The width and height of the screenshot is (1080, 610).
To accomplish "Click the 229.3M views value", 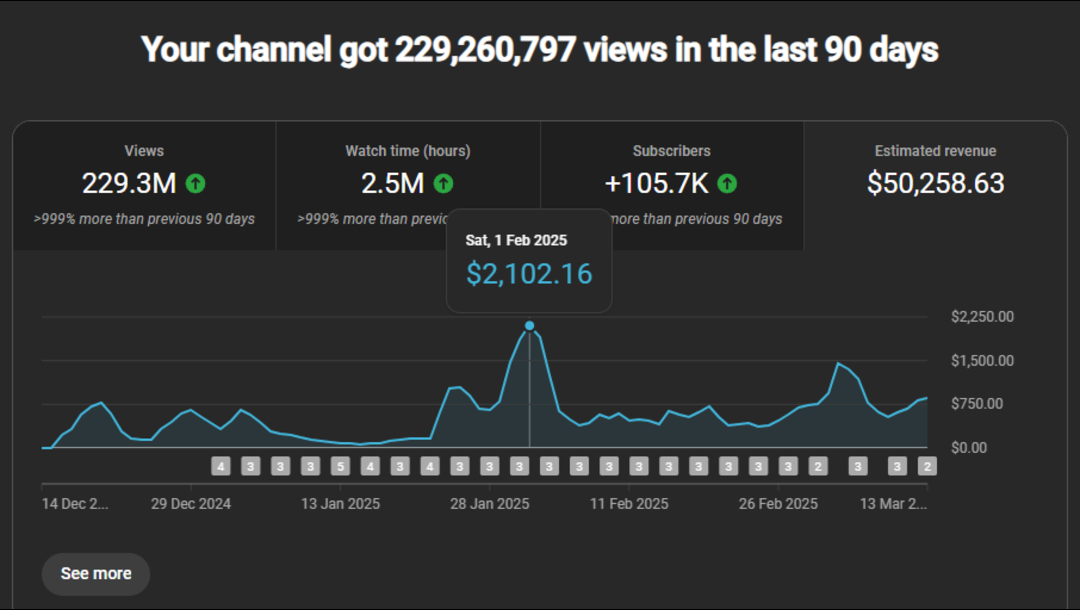I will click(129, 183).
